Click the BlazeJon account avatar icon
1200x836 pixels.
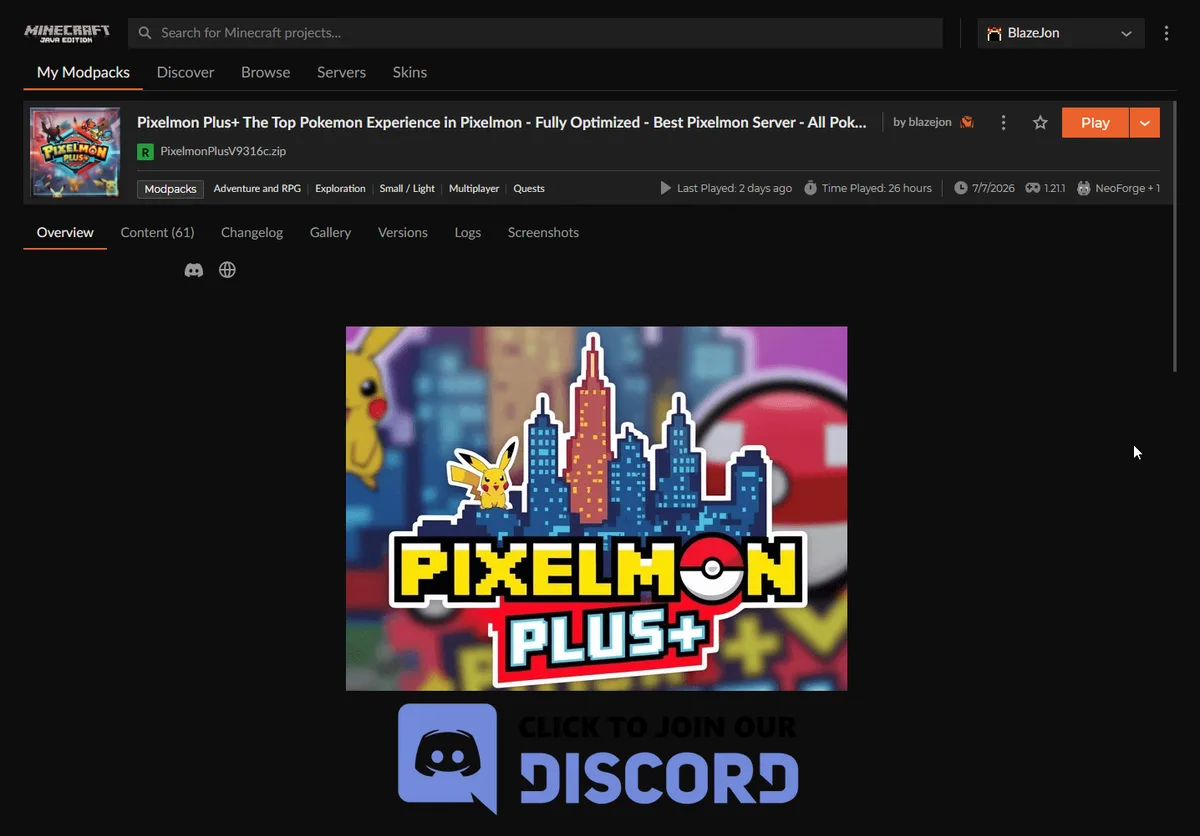tap(994, 33)
